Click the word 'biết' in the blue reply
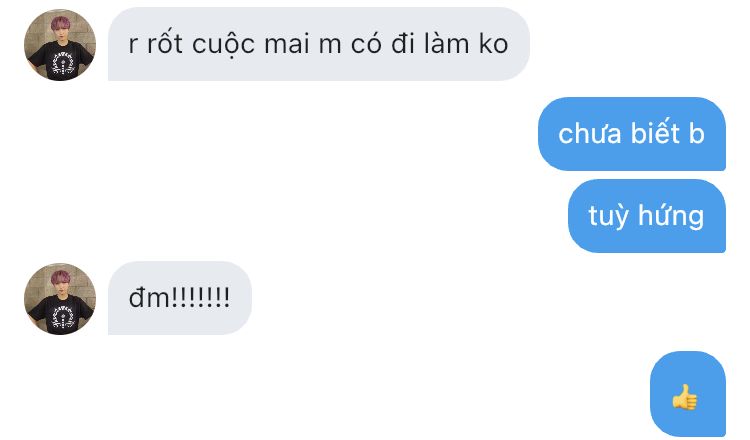This screenshot has height=440, width=750. 655,132
